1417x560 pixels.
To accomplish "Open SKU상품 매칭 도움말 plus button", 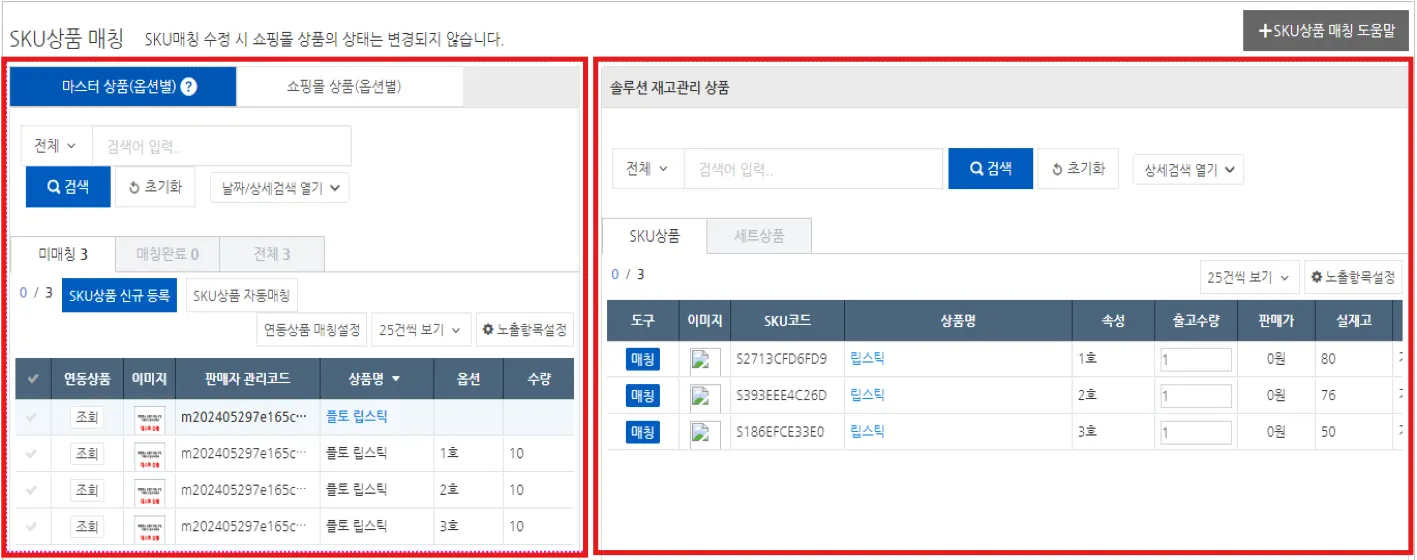I will pos(1326,31).
